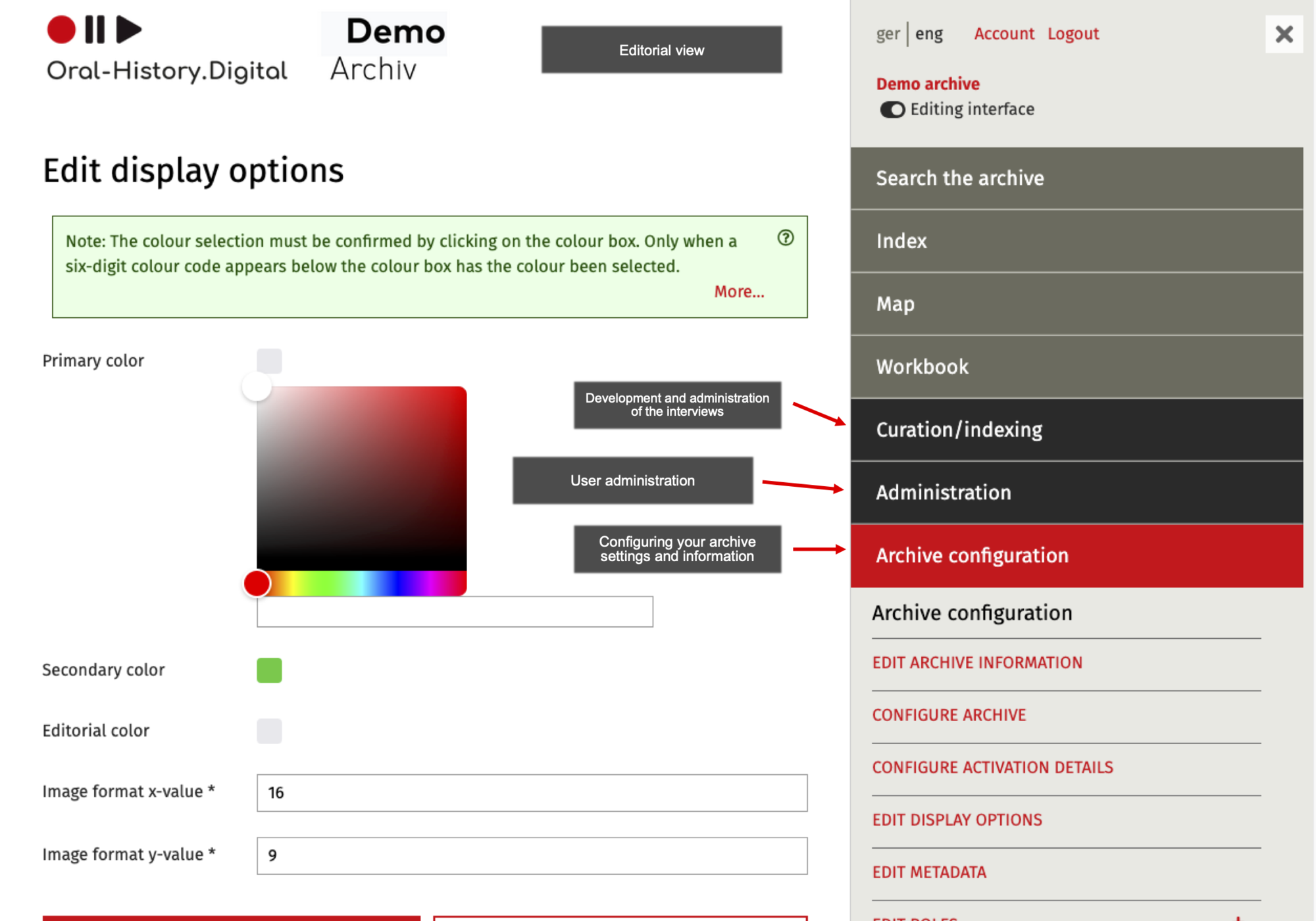The image size is (1316, 921).
Task: Click the colour code input field
Action: pyautogui.click(x=454, y=612)
